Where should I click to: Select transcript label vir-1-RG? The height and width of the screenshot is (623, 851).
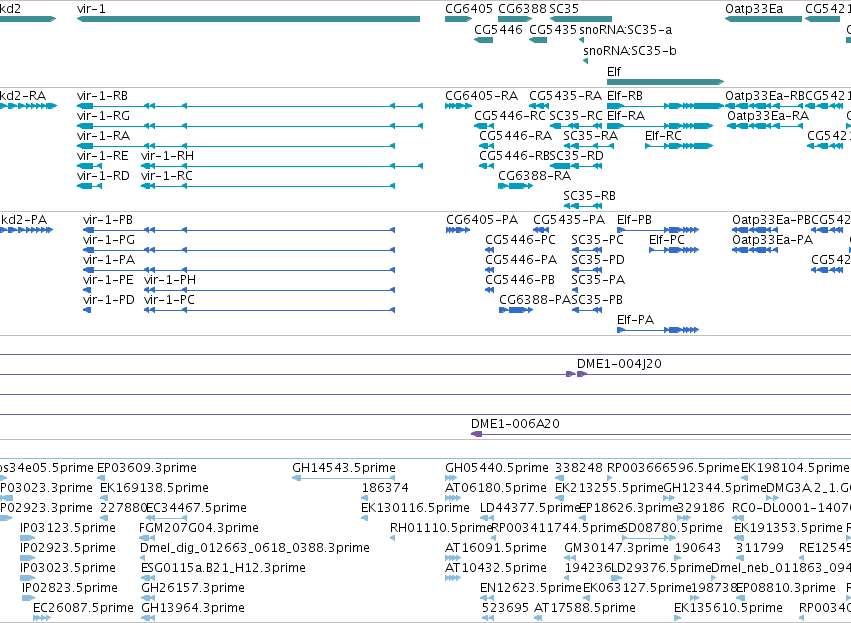(103, 116)
